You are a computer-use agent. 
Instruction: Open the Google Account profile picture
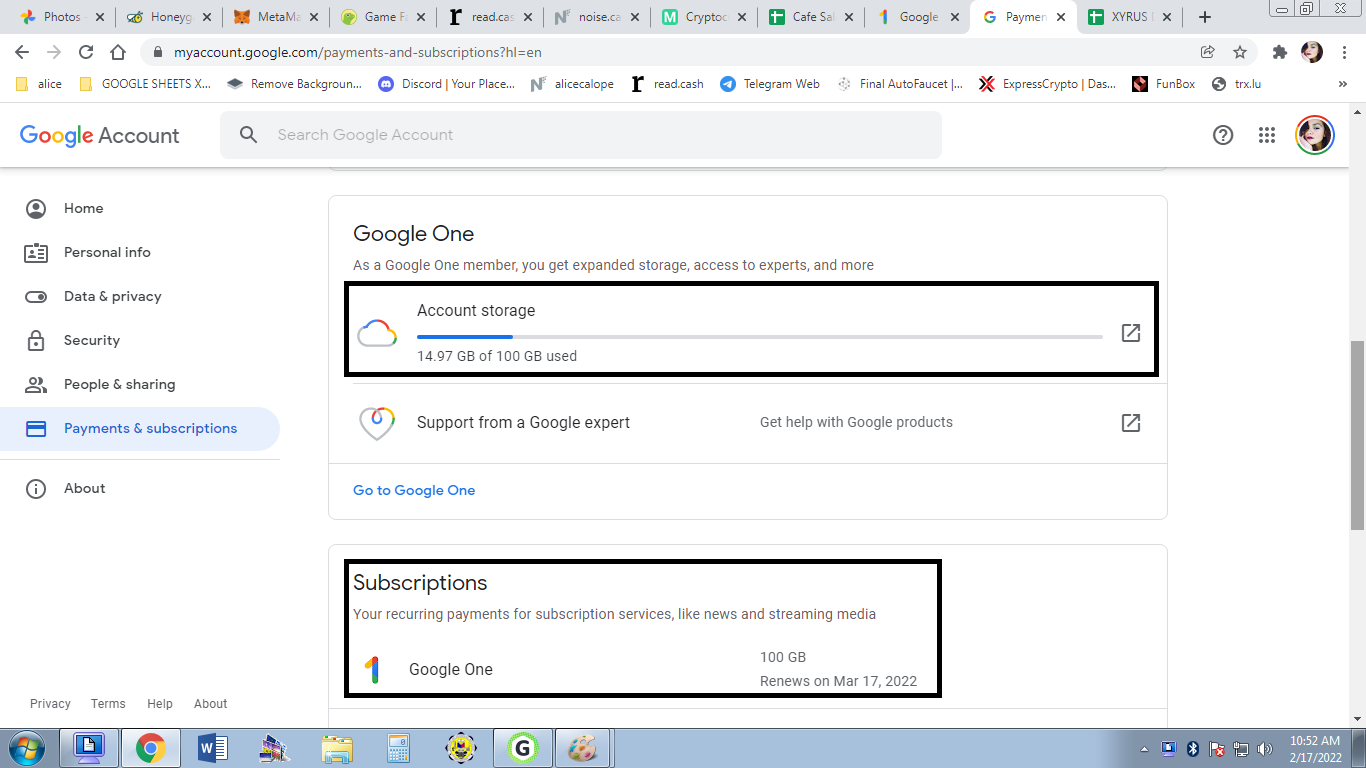1315,135
